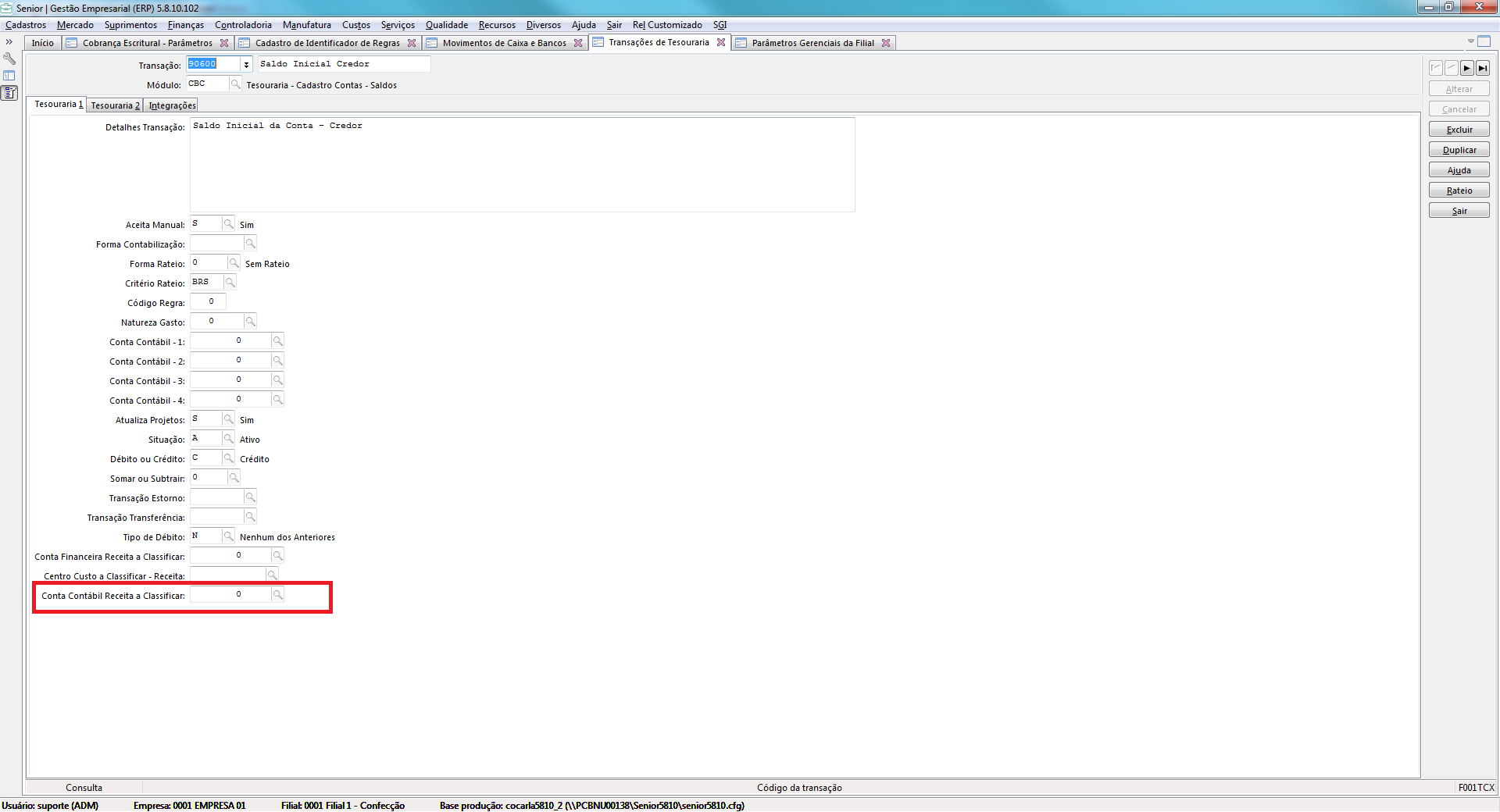Click the wrench tool icon in left sidebar
The image size is (1500, 812).
coord(9,59)
